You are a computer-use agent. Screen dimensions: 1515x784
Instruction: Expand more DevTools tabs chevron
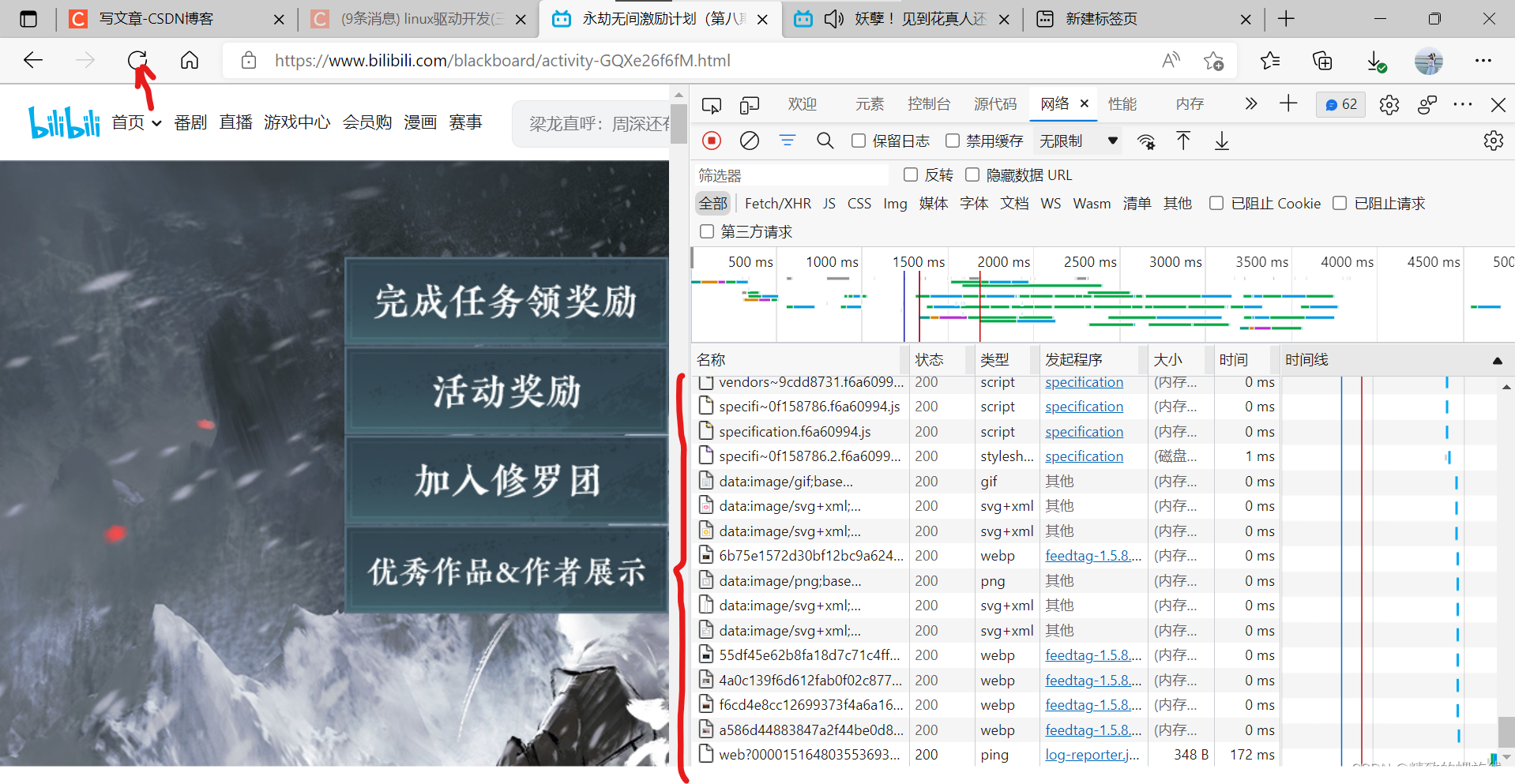[1250, 103]
